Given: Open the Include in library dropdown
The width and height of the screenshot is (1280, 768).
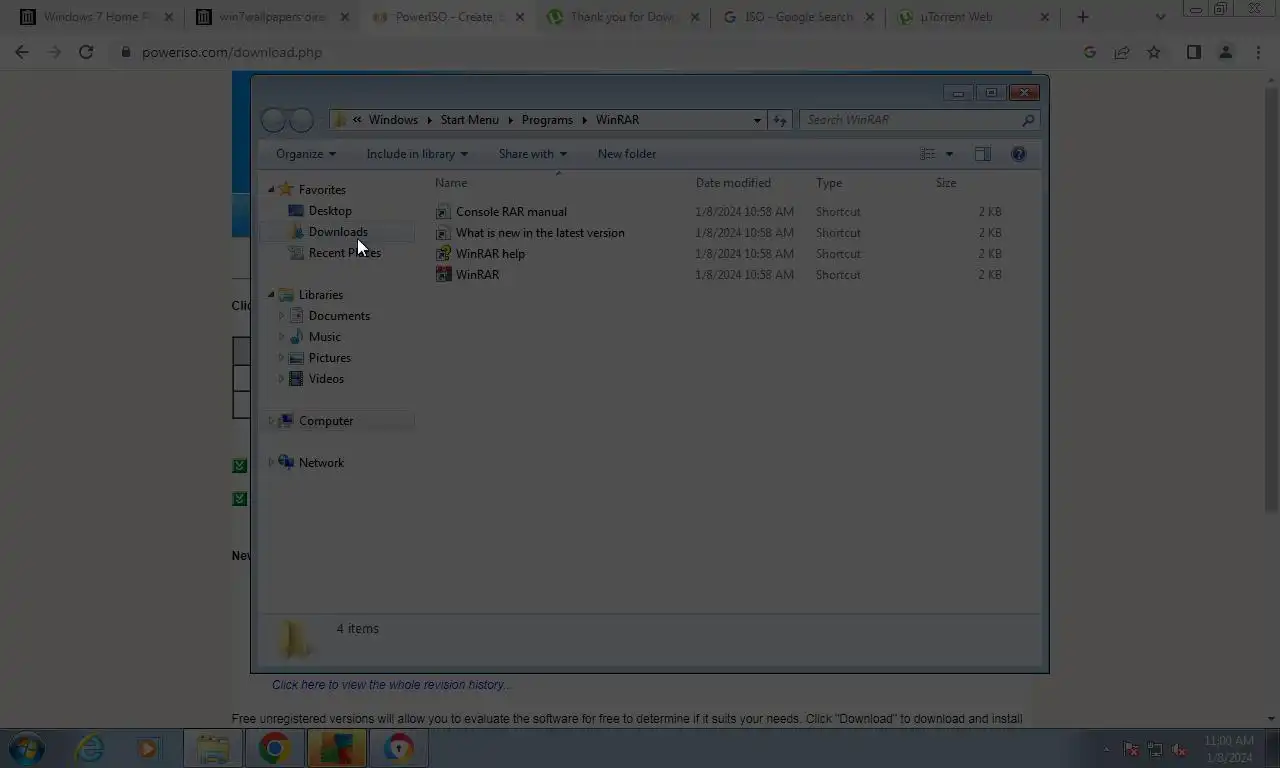Looking at the screenshot, I should tap(417, 154).
